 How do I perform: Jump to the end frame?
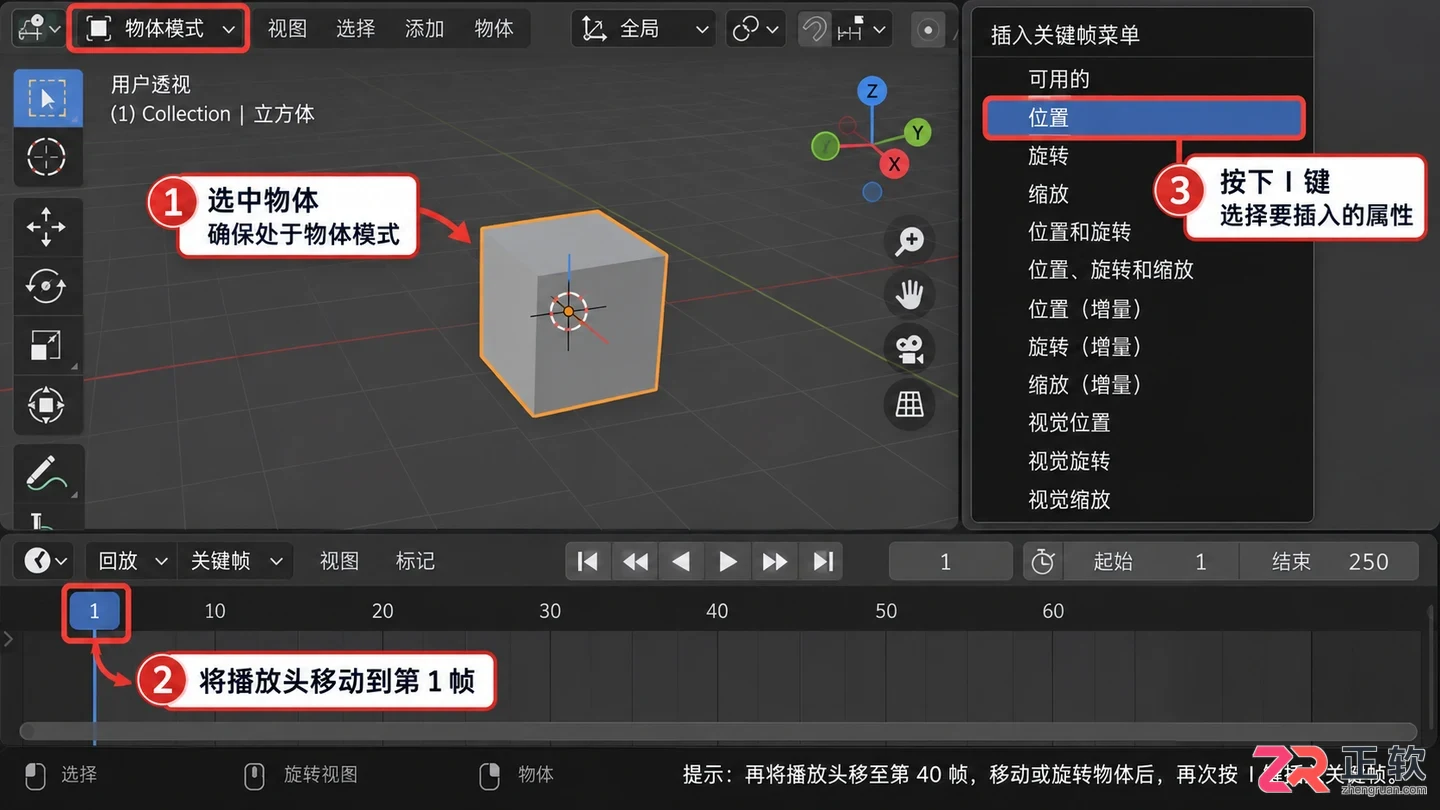[x=822, y=562]
